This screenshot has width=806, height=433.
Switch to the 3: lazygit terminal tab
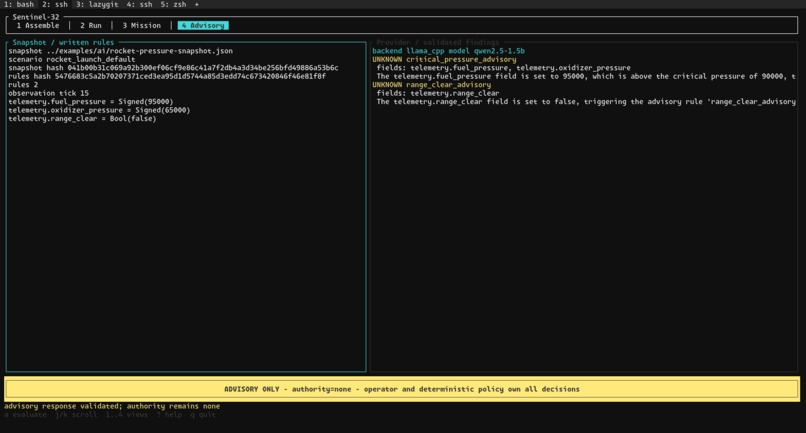97,4
